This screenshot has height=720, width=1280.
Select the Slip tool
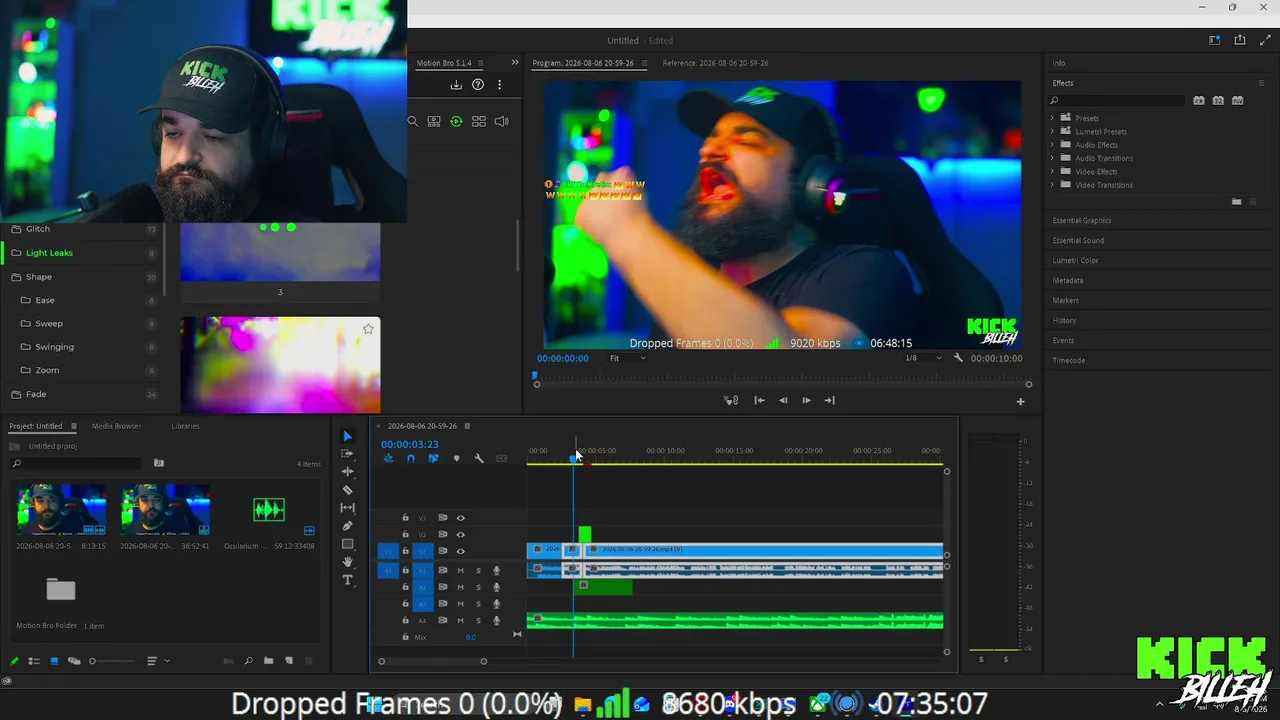point(348,508)
